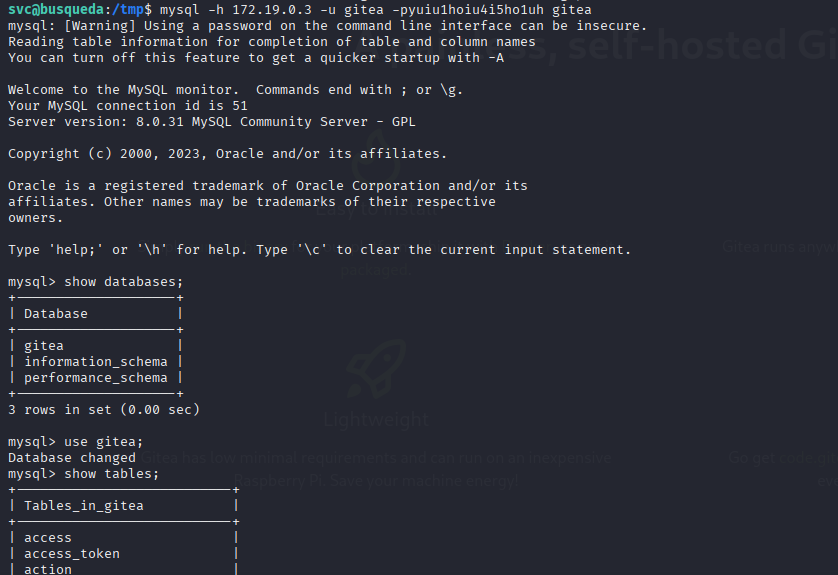Screen dimensions: 838x575
Task: Click the insecure password warning line
Action: (328, 26)
